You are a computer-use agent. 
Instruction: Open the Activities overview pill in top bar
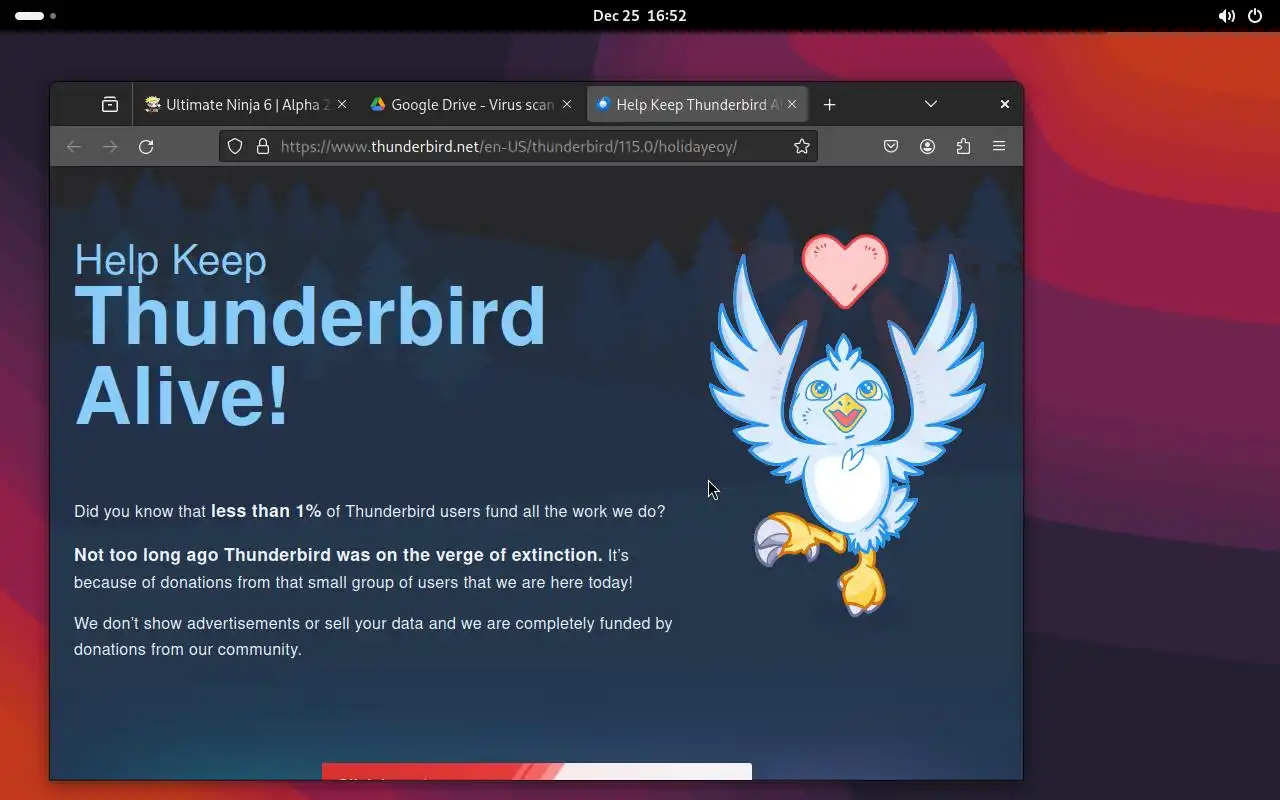(35, 16)
